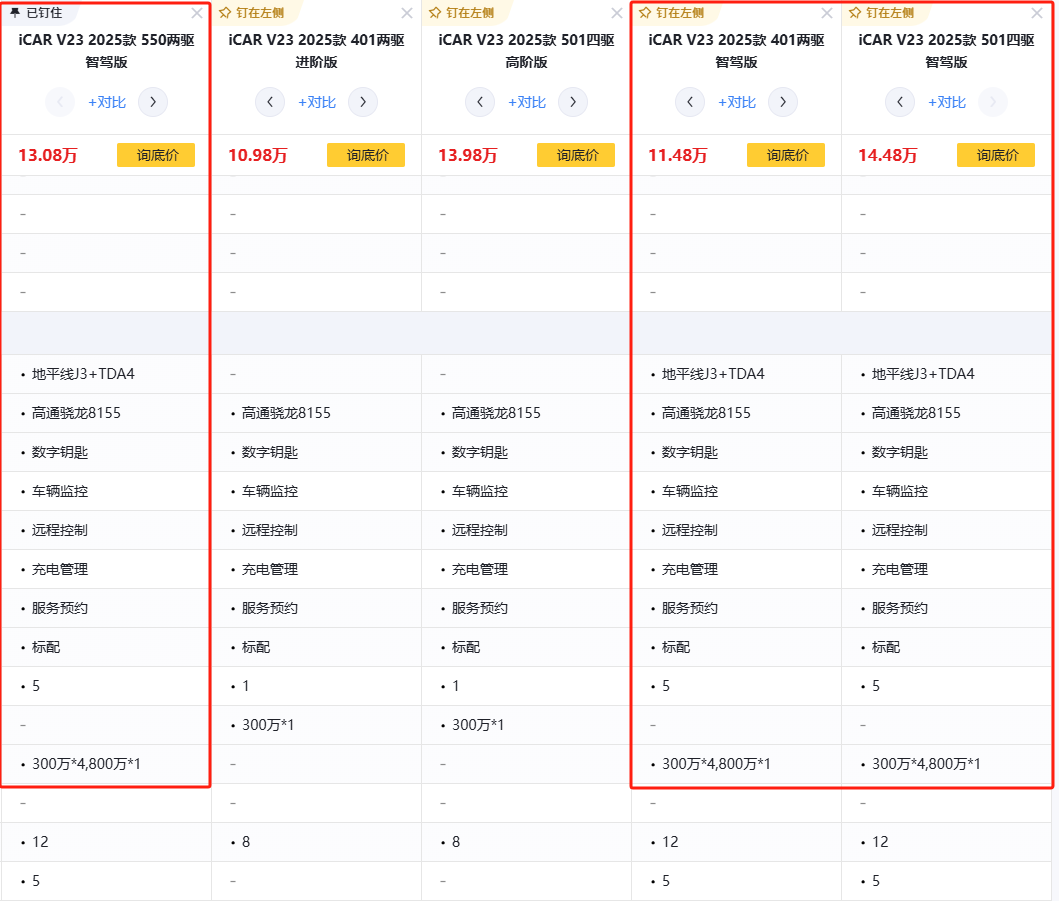The width and height of the screenshot is (1059, 901).
Task: Pin the 401两驱进阶版 column to left
Action: [x=256, y=13]
